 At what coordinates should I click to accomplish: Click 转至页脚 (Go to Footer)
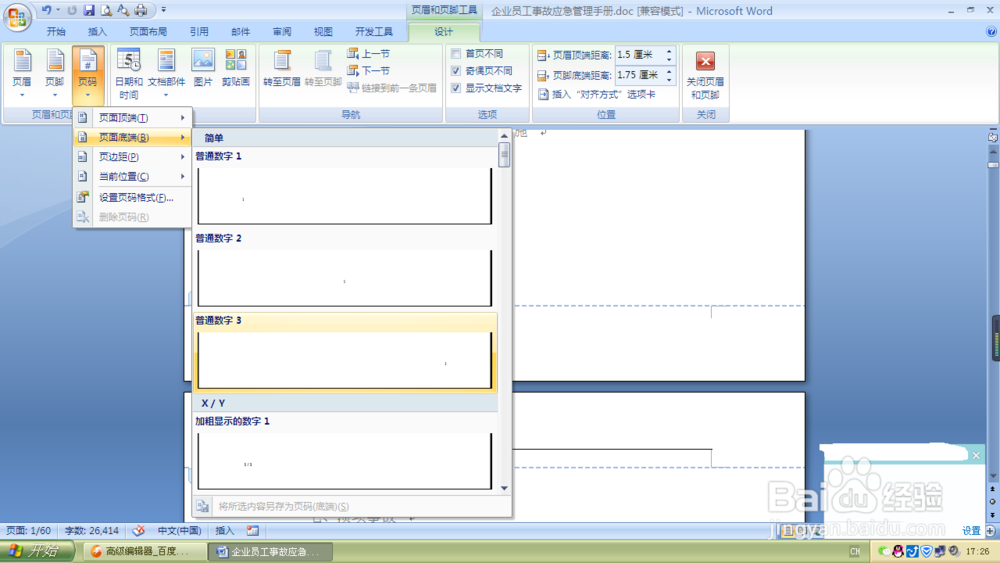tap(323, 68)
